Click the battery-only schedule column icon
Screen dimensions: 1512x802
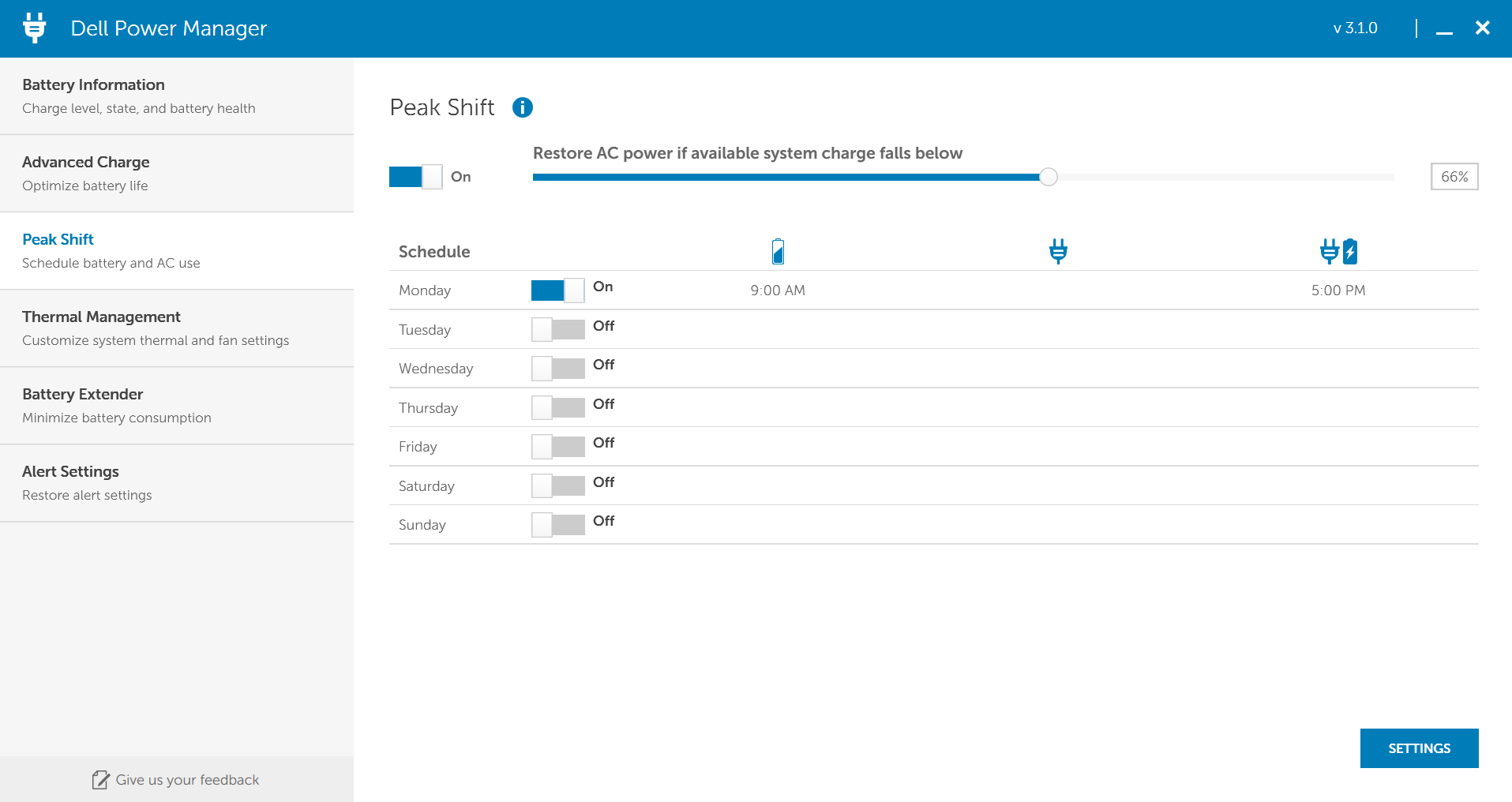click(x=778, y=251)
